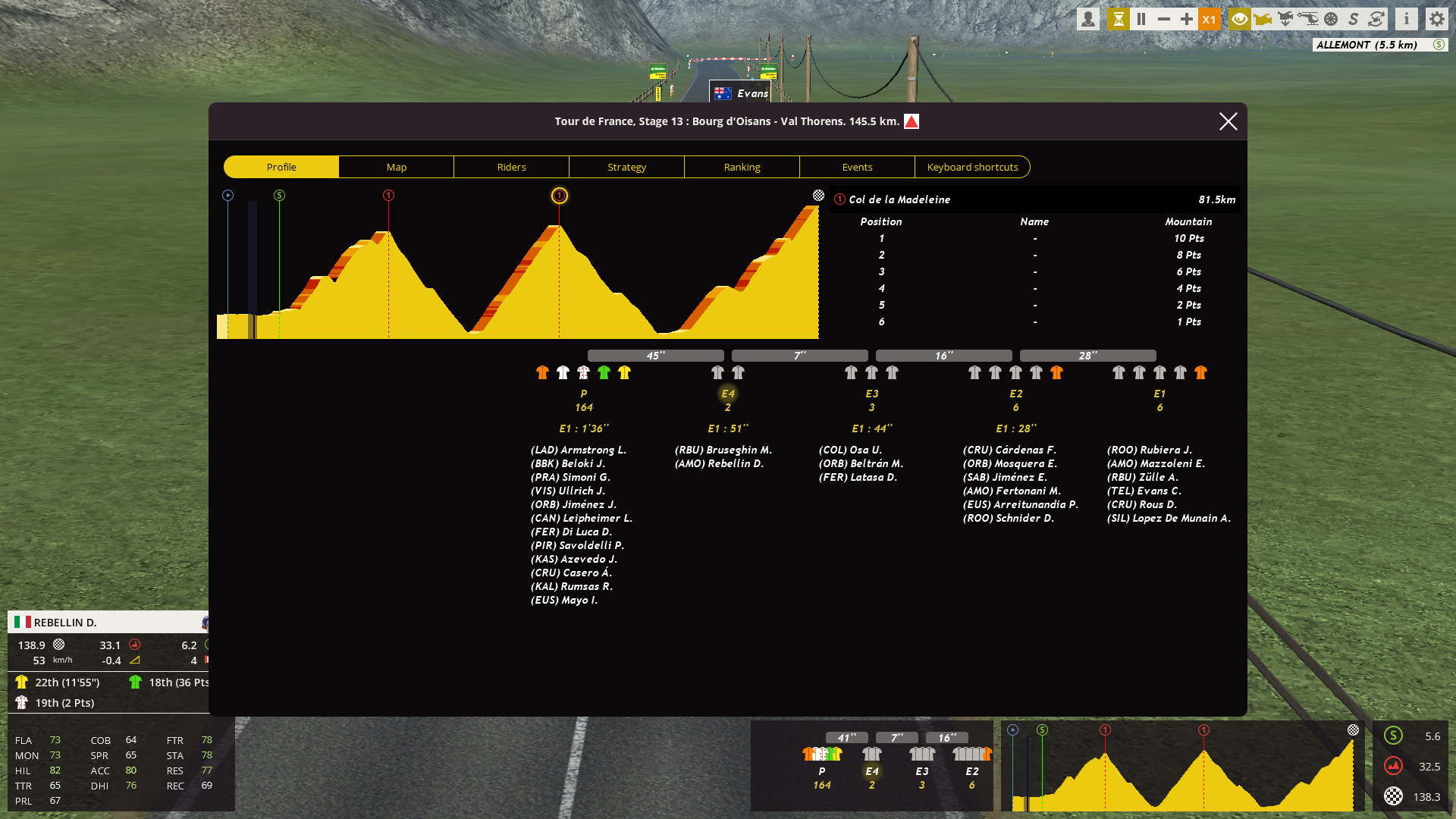This screenshot has width=1456, height=819.
Task: Click the Evans rider label above dialog
Action: 741,93
